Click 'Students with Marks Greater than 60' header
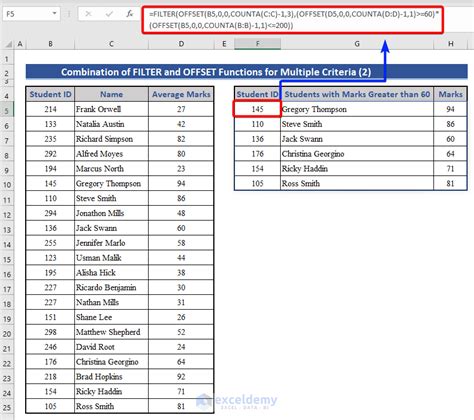This screenshot has width=474, height=420. (357, 94)
